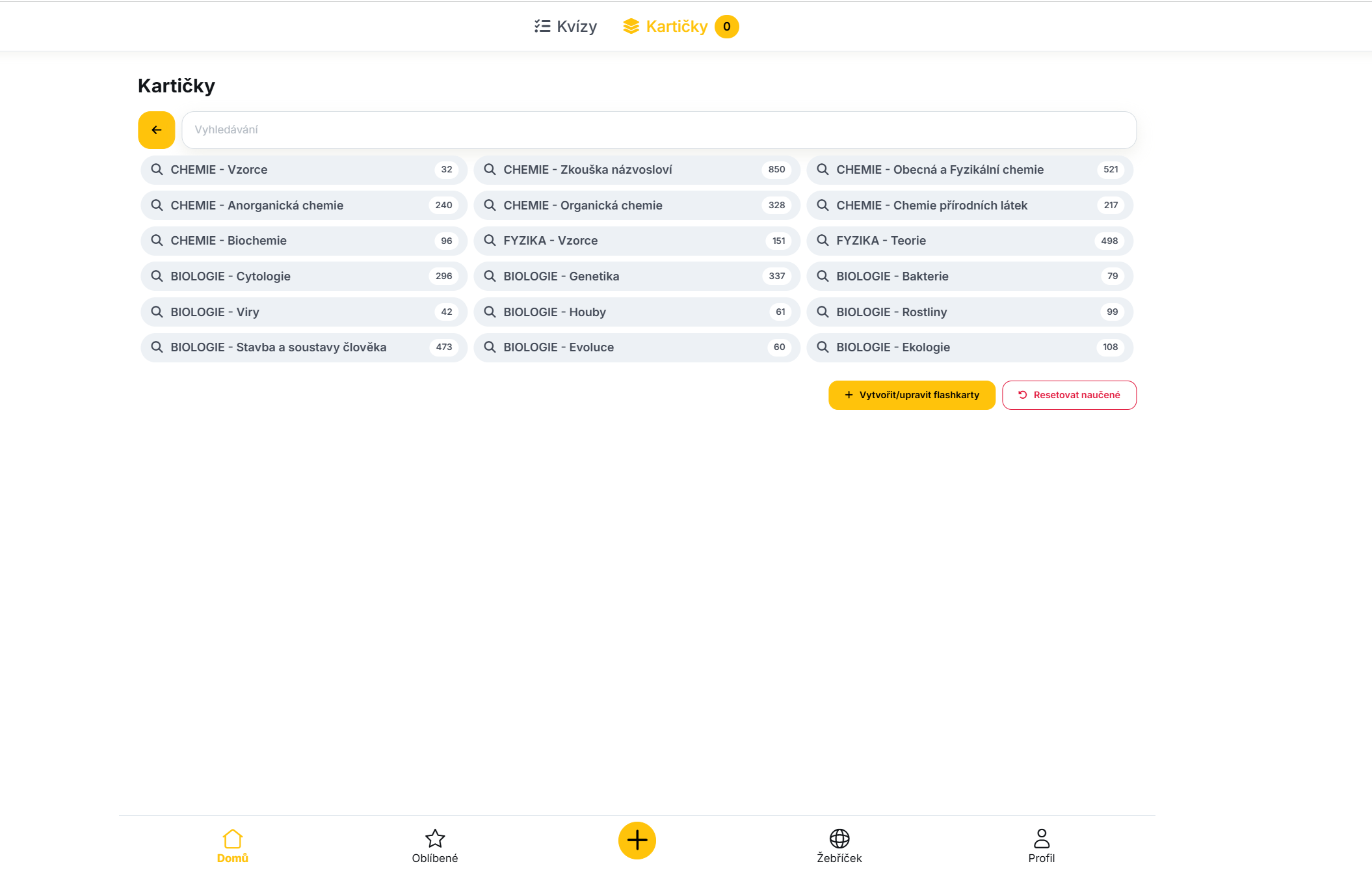Select CHEMIE - Biochemie category
This screenshot has height=877, width=1372.
click(x=304, y=241)
